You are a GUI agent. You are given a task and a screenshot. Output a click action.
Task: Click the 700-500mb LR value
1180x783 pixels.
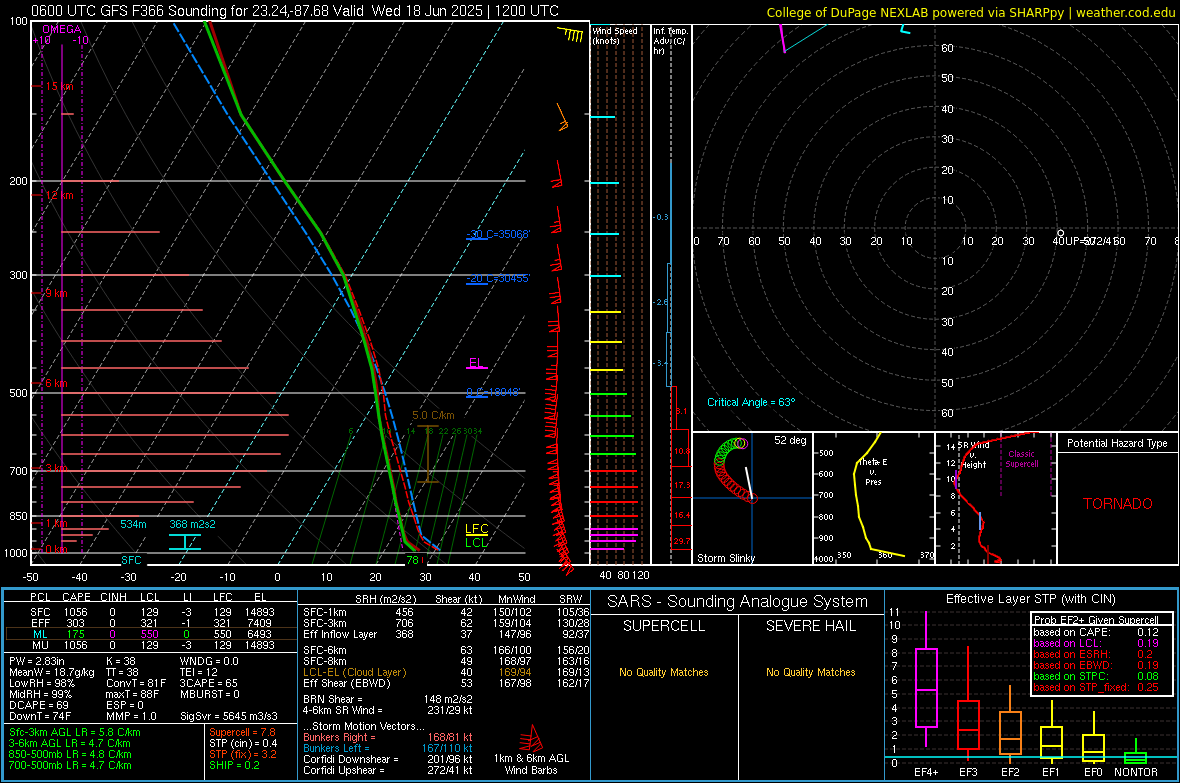[x=70, y=765]
